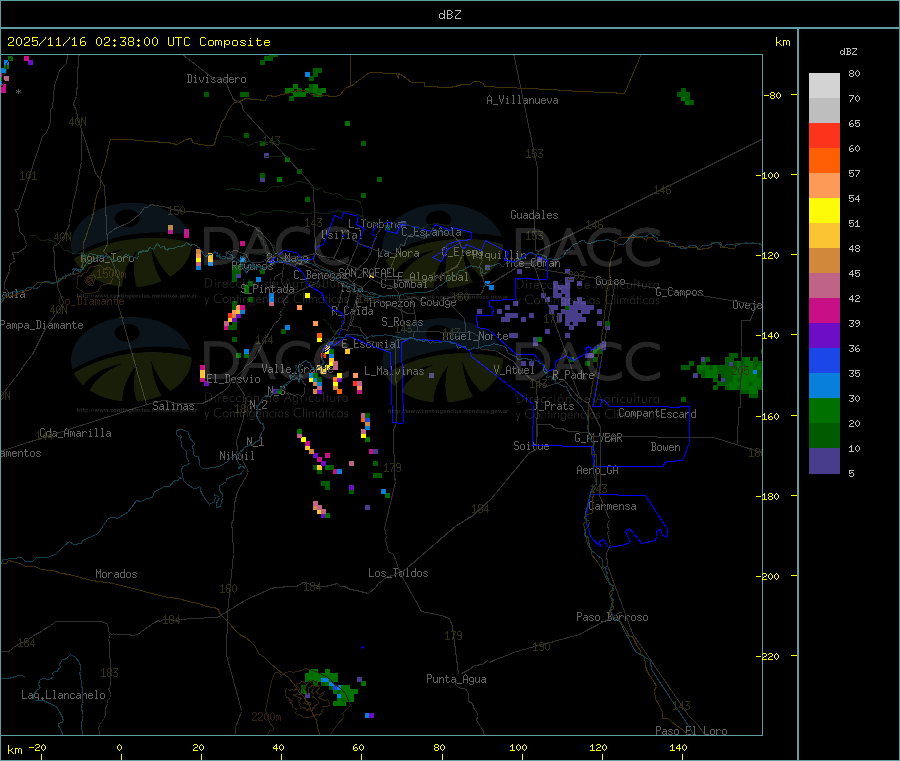Click the 'Paso_Barroso' label
The image size is (900, 761).
[x=612, y=617]
